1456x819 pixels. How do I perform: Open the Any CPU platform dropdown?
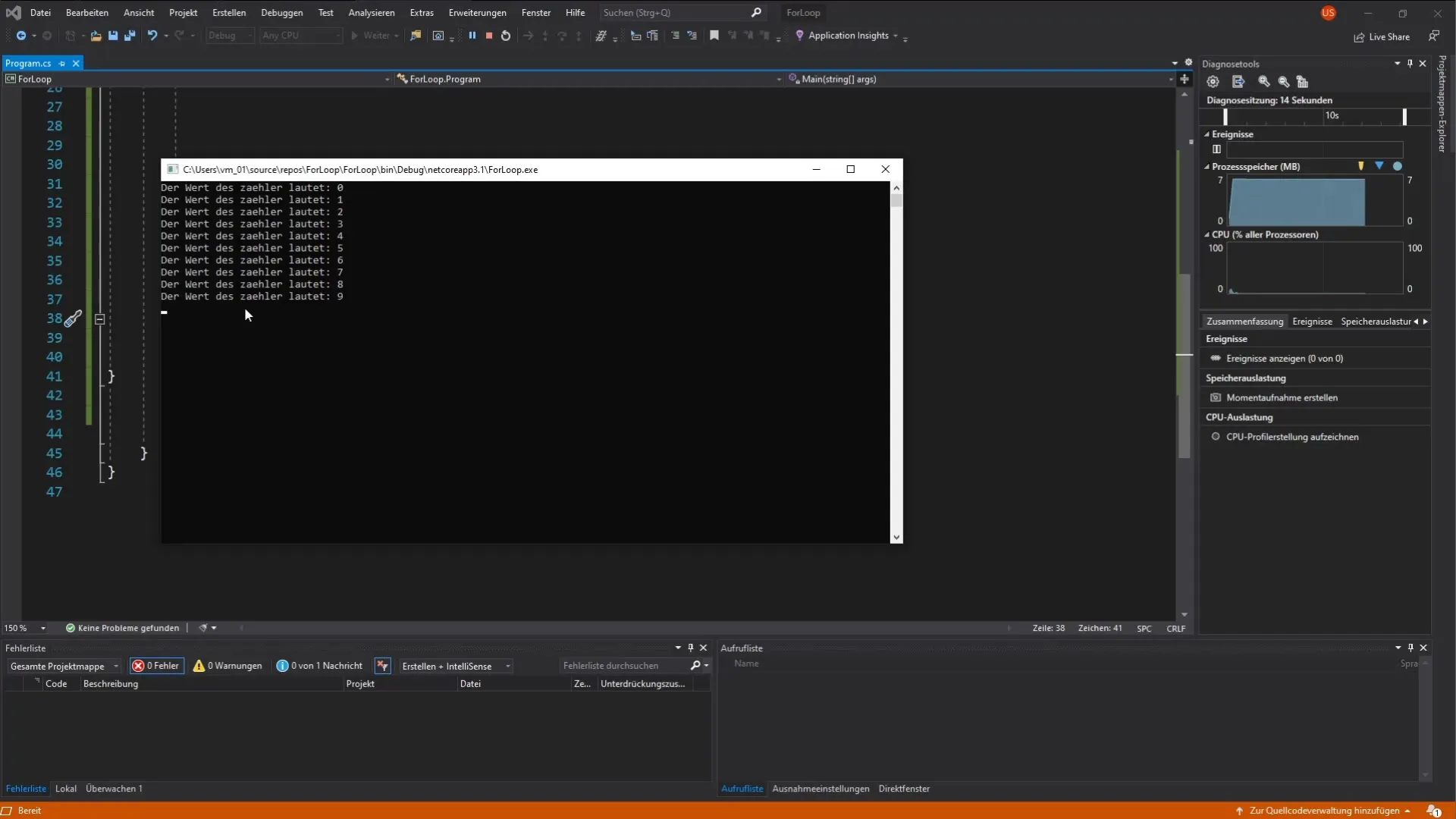tap(300, 36)
